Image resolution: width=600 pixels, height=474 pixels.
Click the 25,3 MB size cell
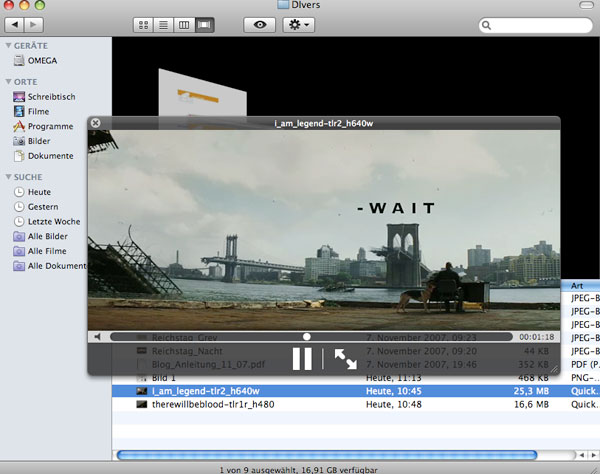(x=531, y=391)
